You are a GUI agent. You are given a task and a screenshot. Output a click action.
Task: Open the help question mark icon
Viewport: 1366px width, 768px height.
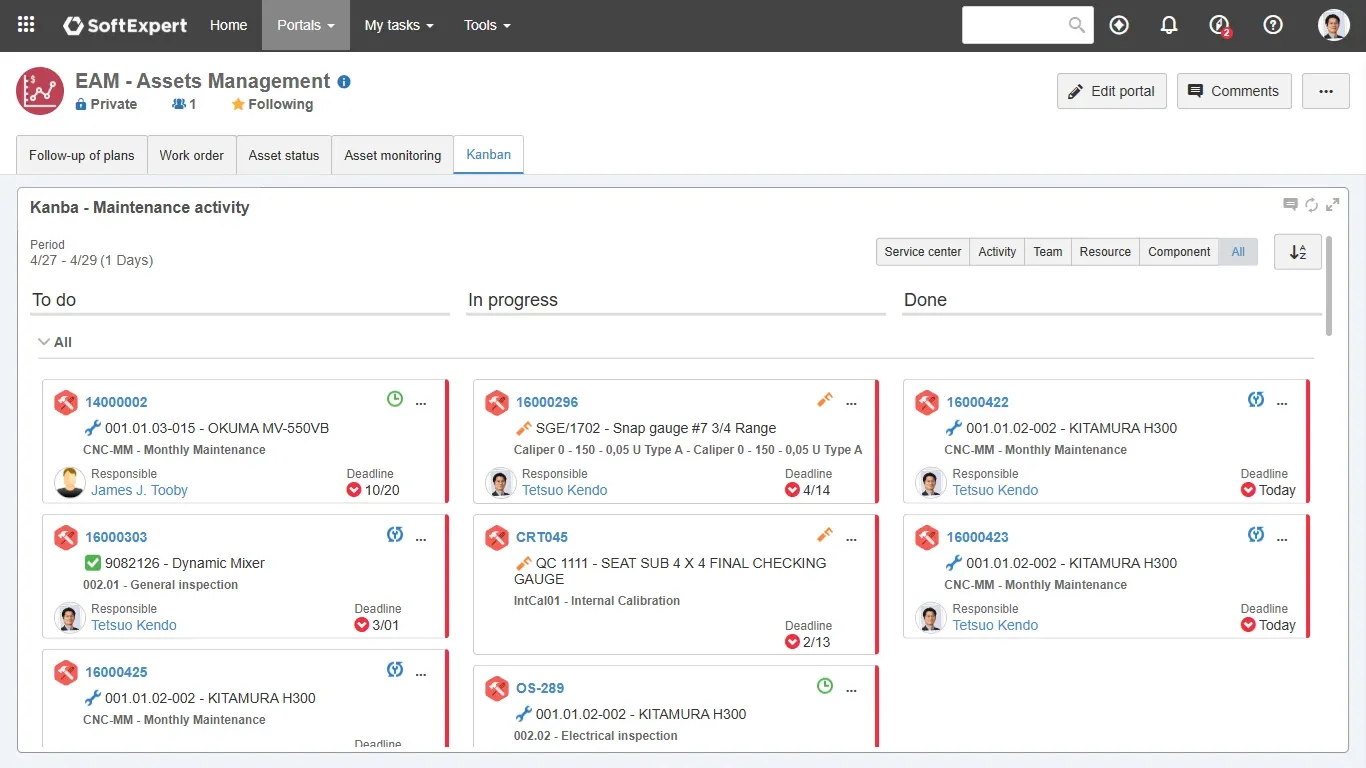point(1272,25)
